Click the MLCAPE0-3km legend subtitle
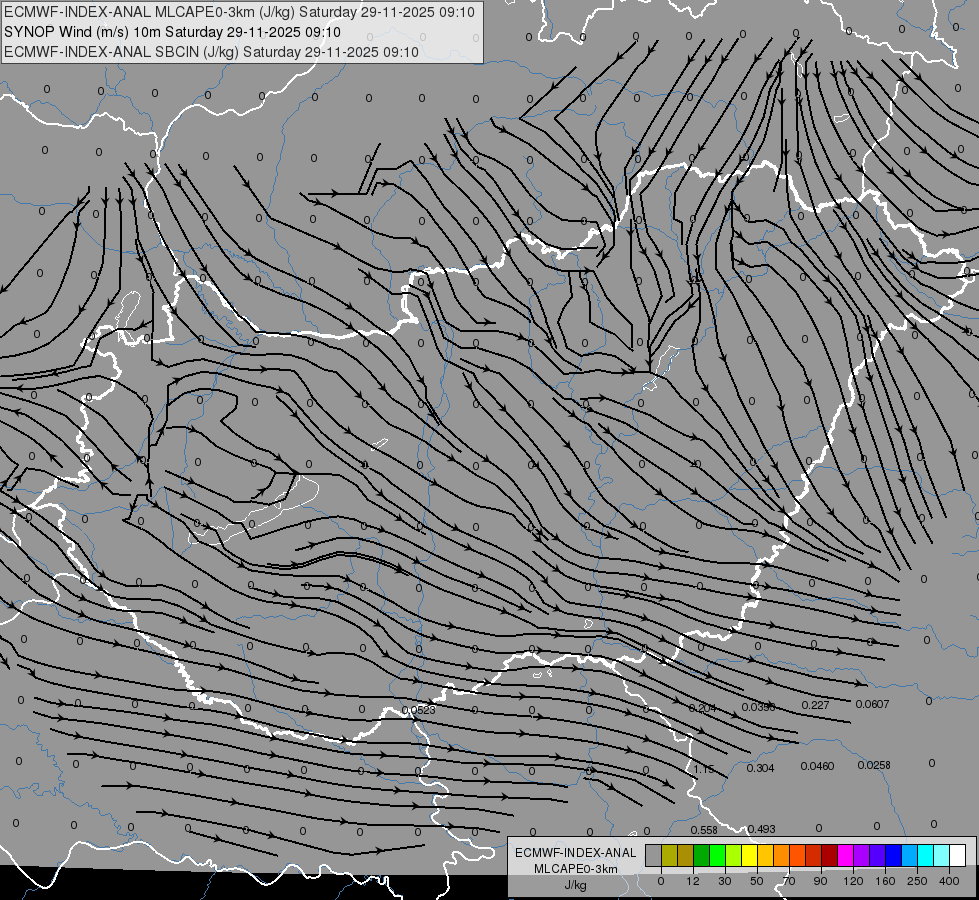Viewport: 979px width, 900px height. tap(576, 869)
